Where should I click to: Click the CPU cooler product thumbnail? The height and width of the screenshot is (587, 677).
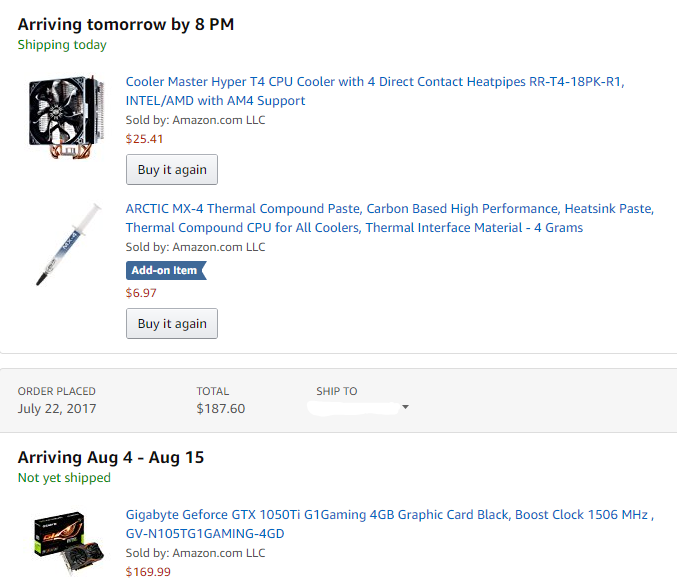[x=66, y=117]
